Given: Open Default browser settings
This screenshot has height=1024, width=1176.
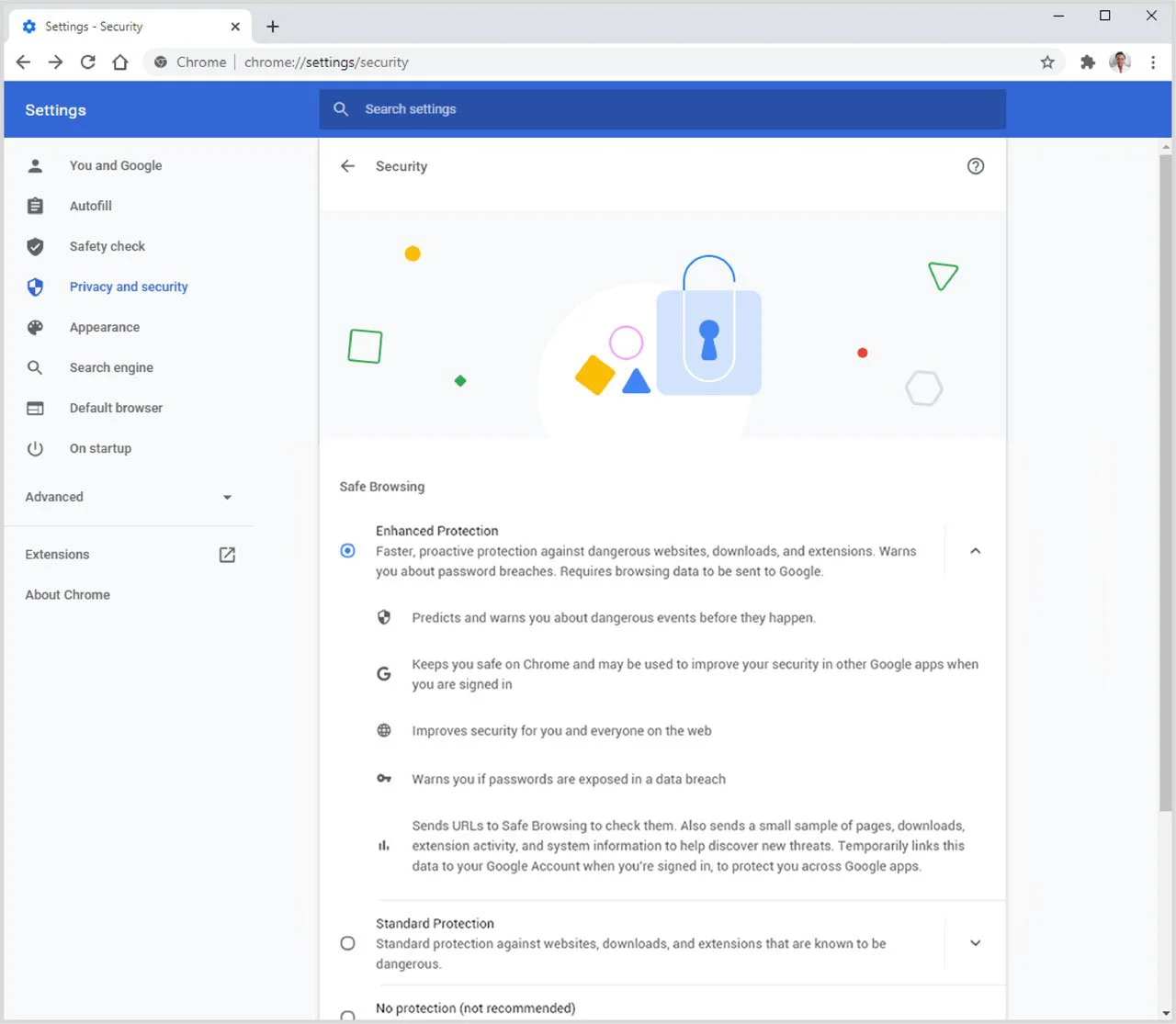Looking at the screenshot, I should pyautogui.click(x=116, y=408).
